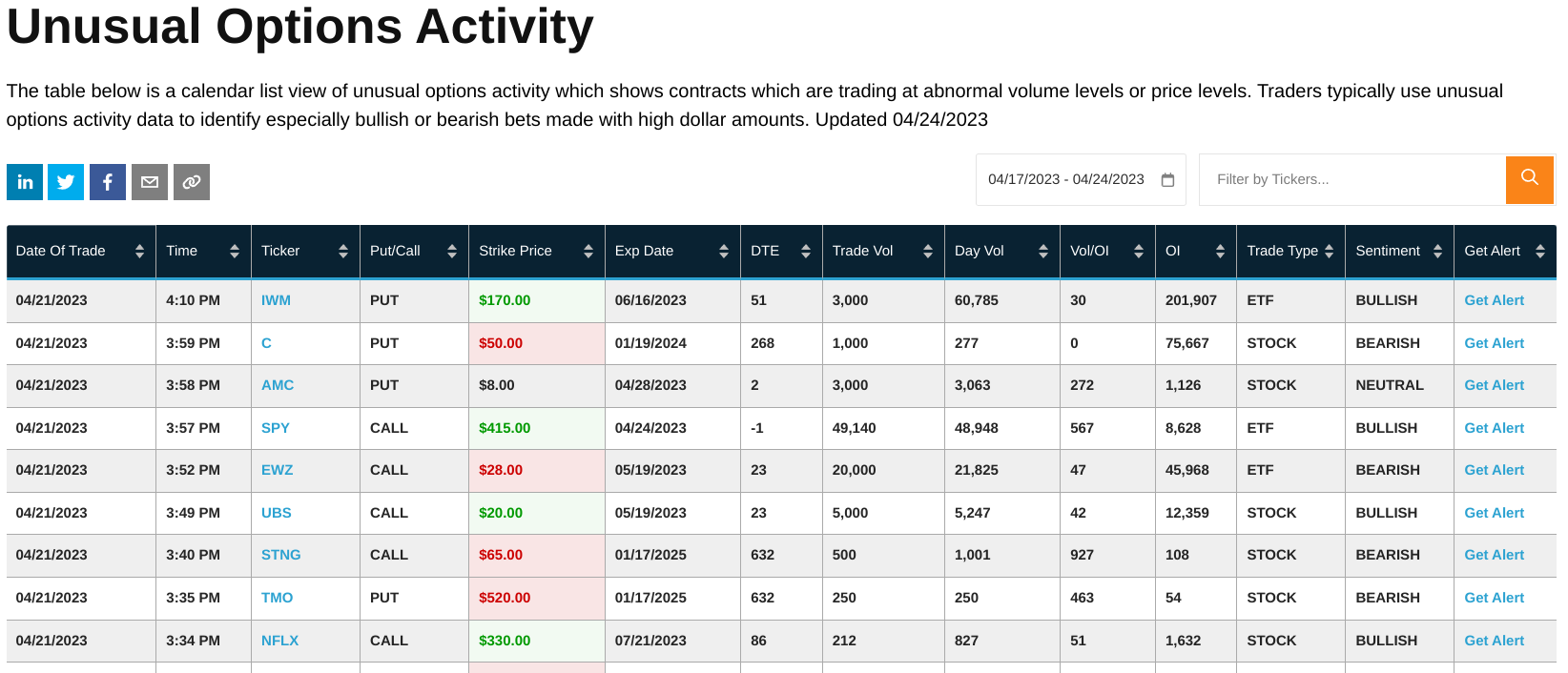Sort by Put/Call column arrows
Image resolution: width=1568 pixels, height=673 pixels.
(452, 252)
